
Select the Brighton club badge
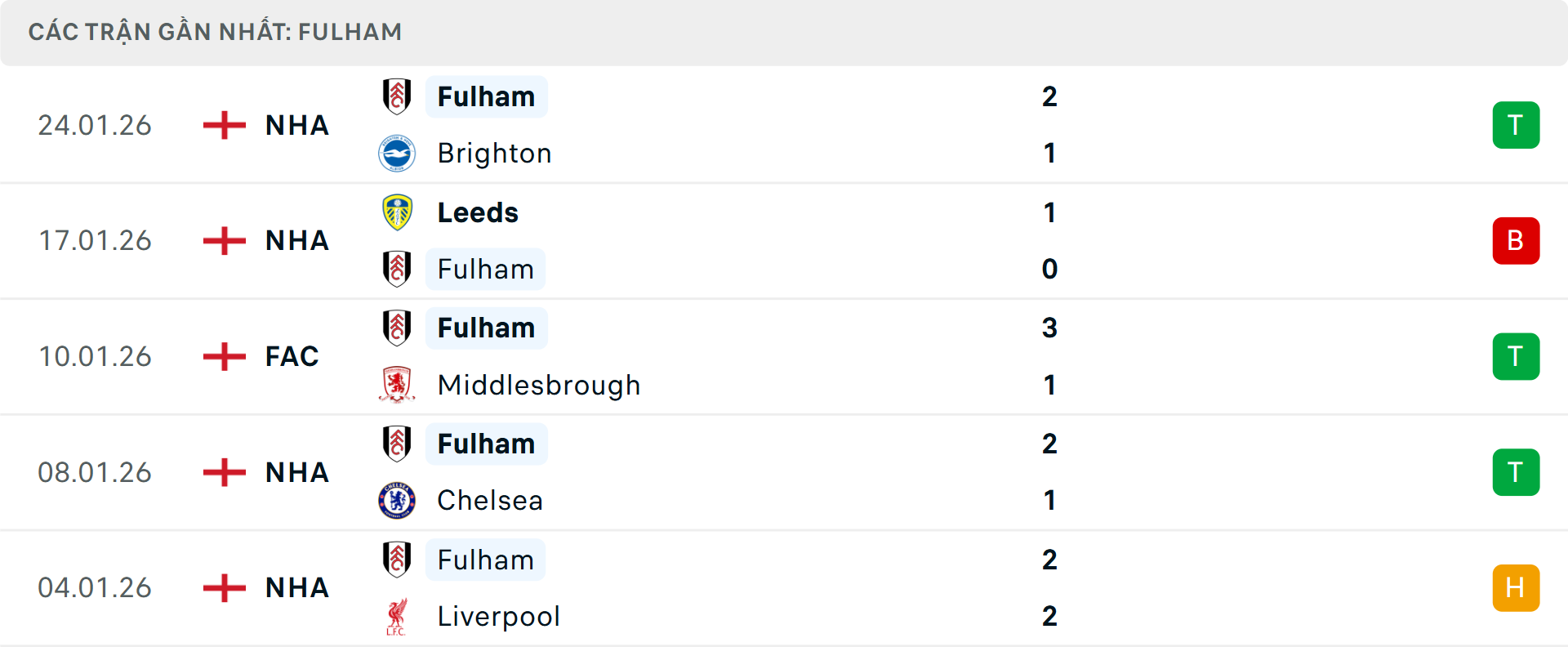[x=398, y=153]
